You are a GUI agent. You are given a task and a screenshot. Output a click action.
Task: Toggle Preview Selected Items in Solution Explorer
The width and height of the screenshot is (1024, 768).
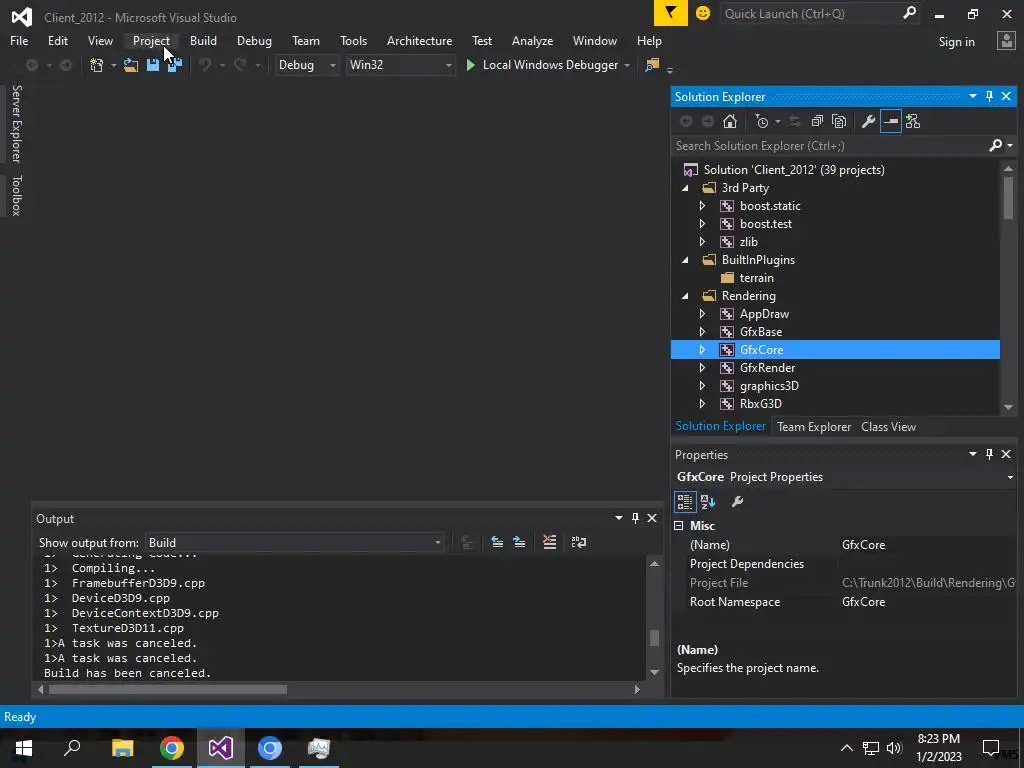[891, 121]
